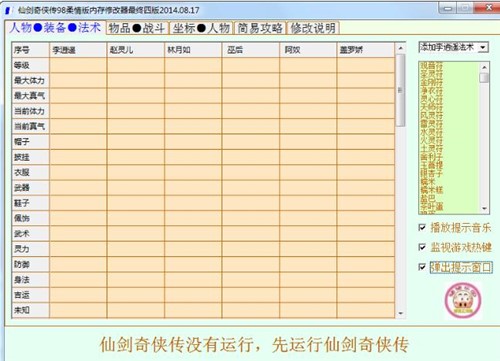Click the 盖罗娇 column header
The image size is (500, 361).
pyautogui.click(x=366, y=50)
